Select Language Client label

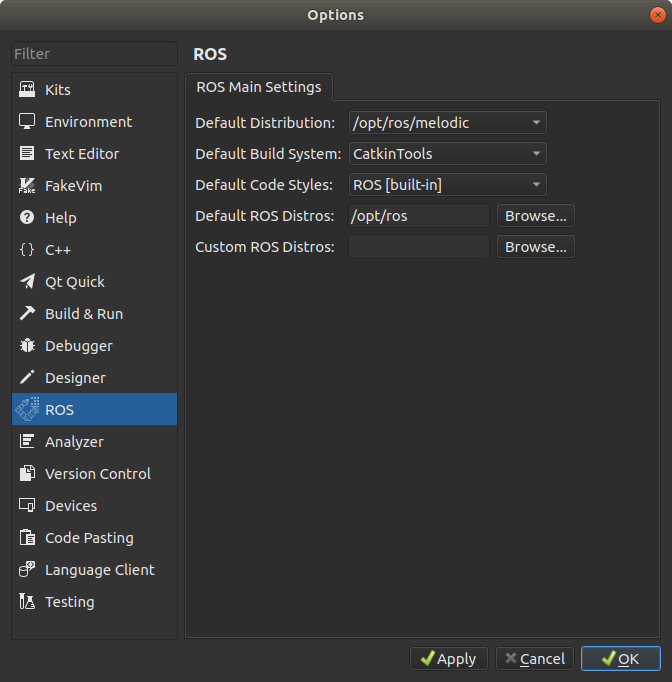[x=100, y=570]
